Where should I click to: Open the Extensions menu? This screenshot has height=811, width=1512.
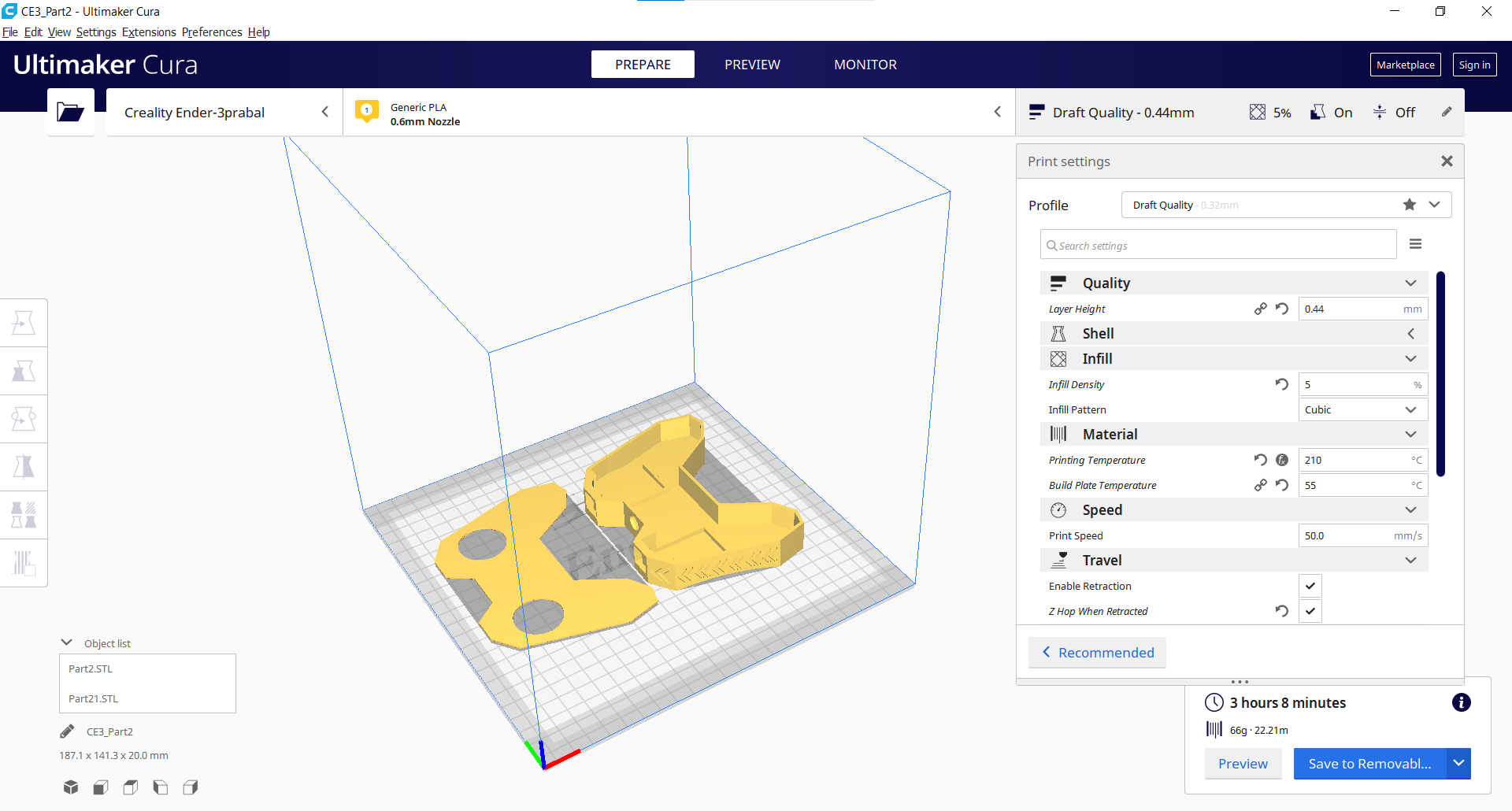[149, 32]
